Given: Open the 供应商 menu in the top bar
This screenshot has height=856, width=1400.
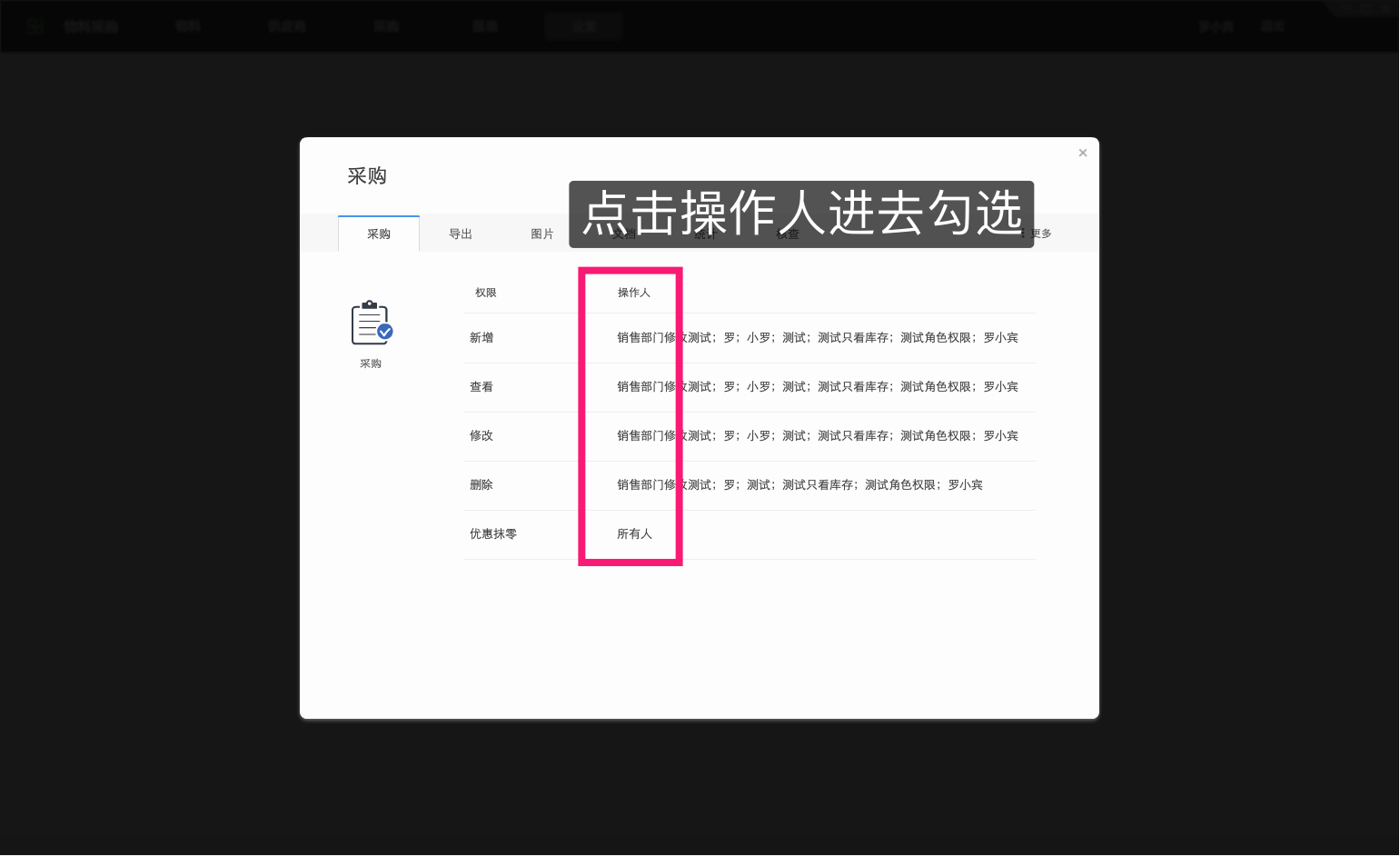Looking at the screenshot, I should (x=286, y=25).
